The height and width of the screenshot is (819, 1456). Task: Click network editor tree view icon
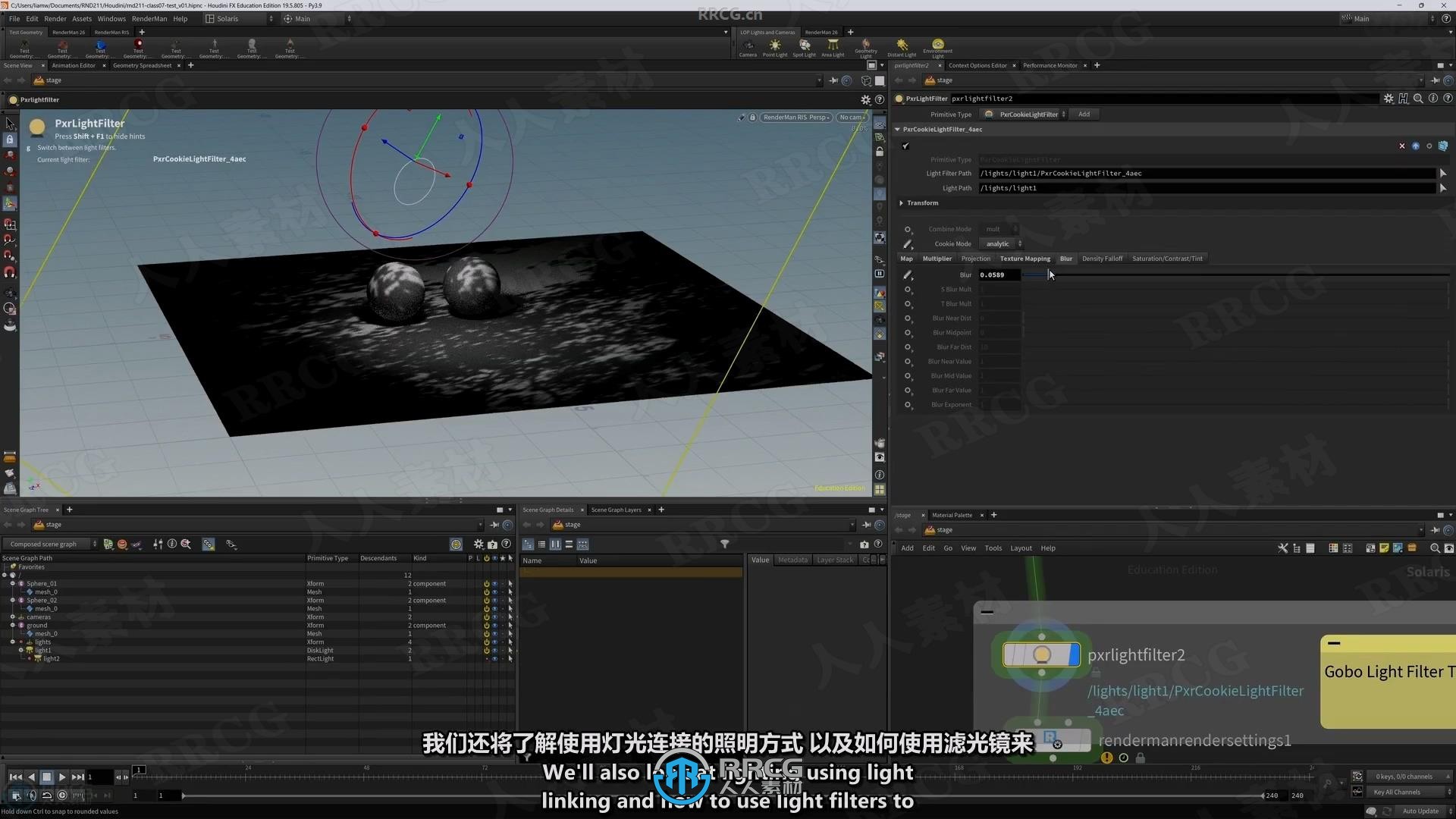[x=1296, y=548]
